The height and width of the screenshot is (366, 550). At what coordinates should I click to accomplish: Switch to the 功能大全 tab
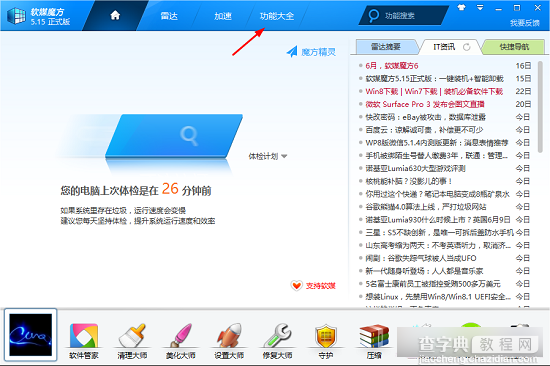(277, 16)
